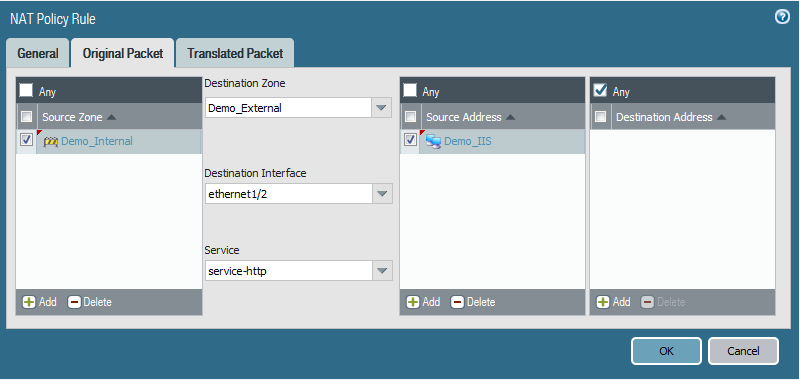This screenshot has width=800, height=380.
Task: Sort by the Destination Address arrow icon
Action: point(721,117)
